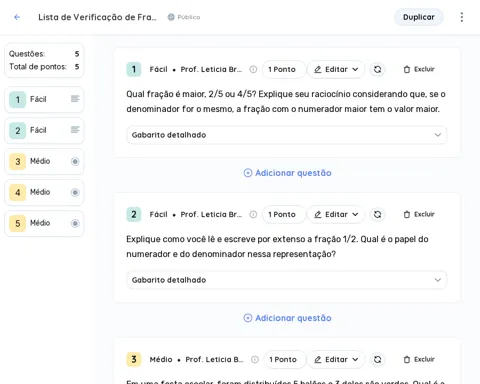Delete question 3 with Excluir
This screenshot has height=384, width=480.
click(x=419, y=359)
